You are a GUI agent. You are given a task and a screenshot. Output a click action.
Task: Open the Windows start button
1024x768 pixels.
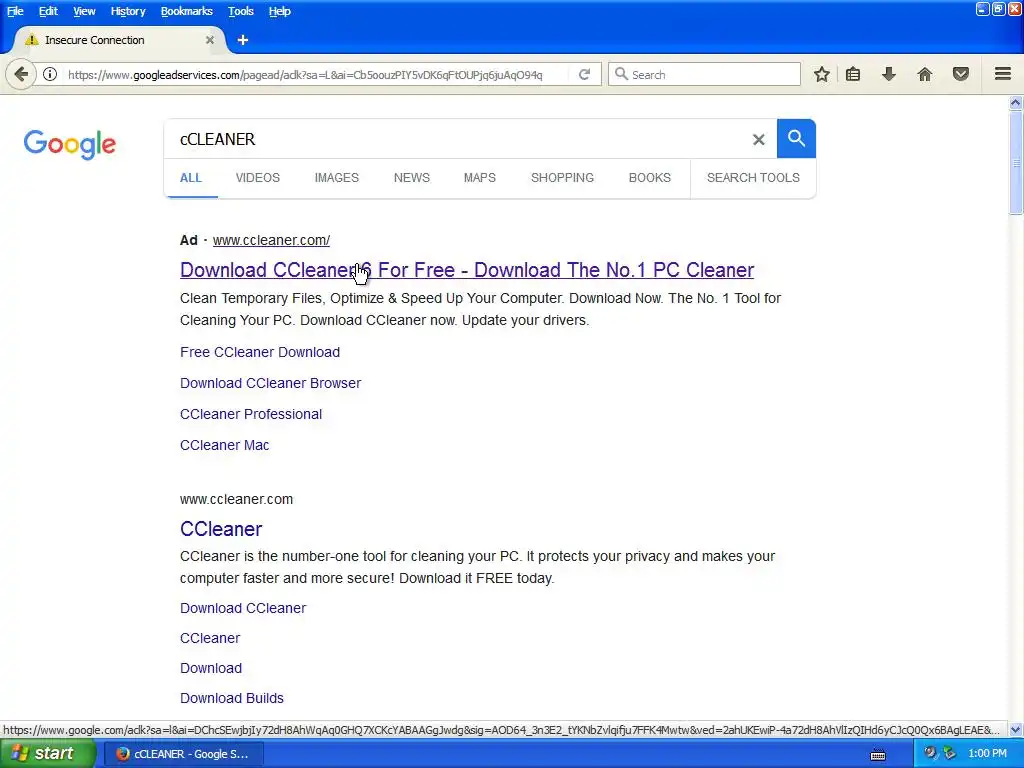pyautogui.click(x=48, y=754)
